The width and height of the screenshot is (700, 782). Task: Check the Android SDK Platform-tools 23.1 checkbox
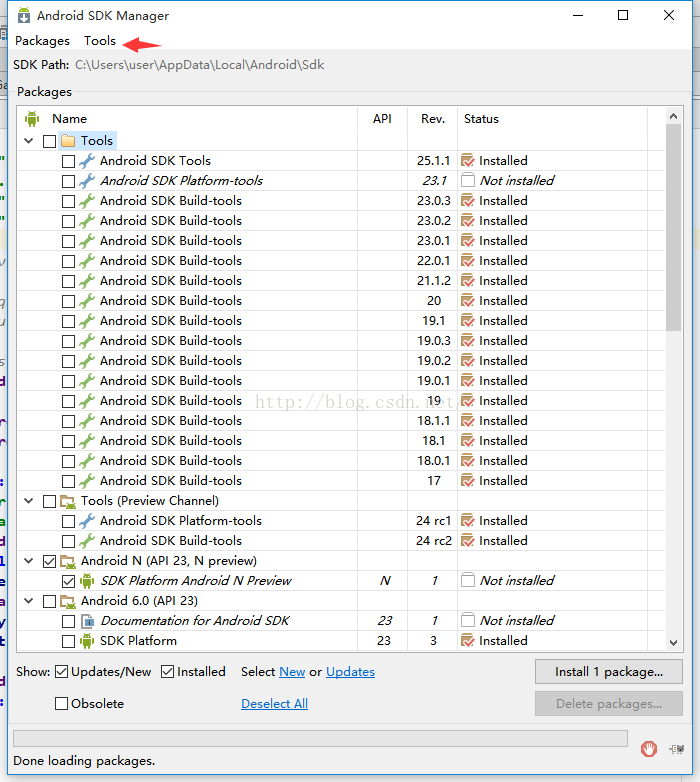[x=68, y=181]
